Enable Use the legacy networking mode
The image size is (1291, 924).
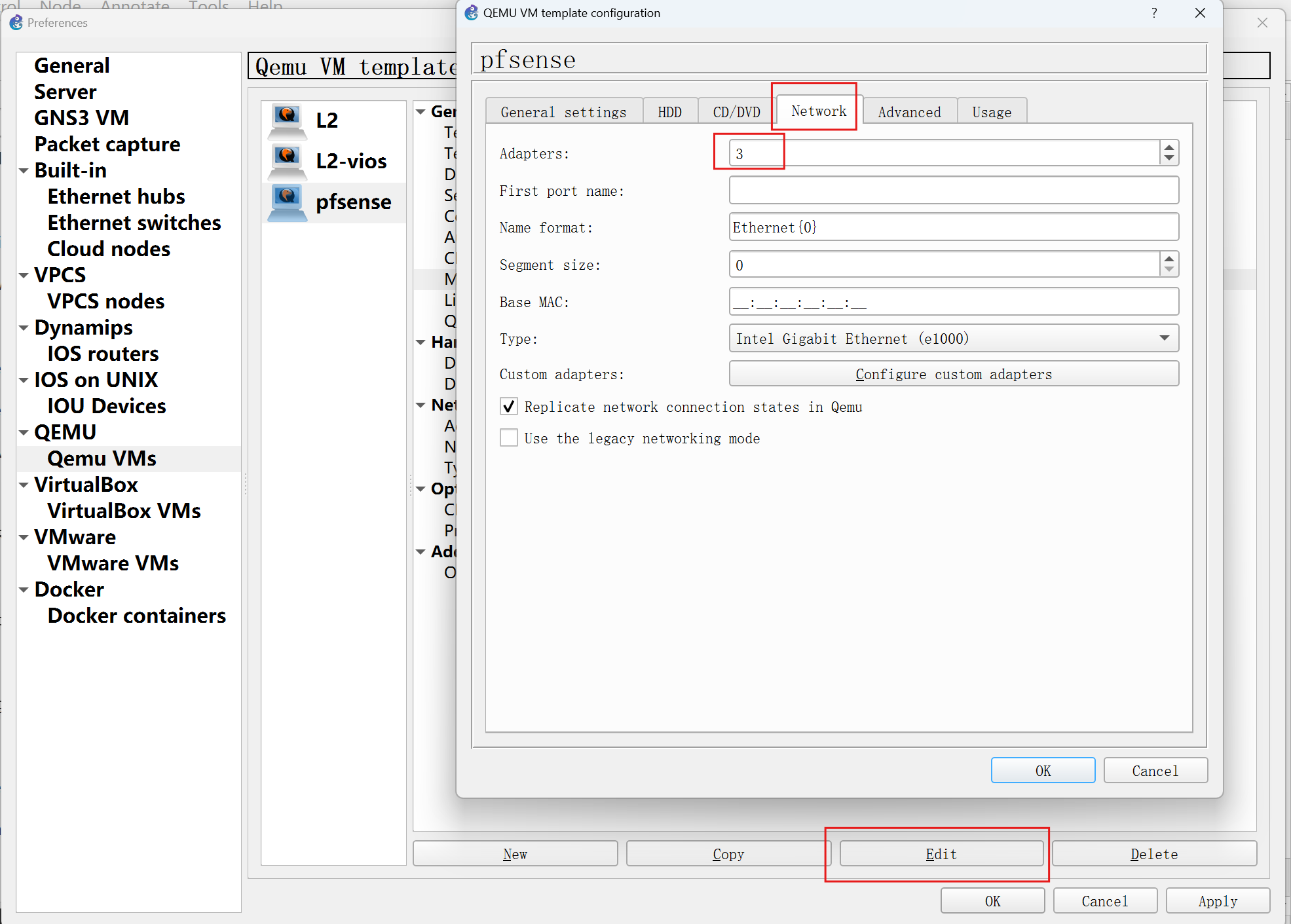pyautogui.click(x=509, y=438)
